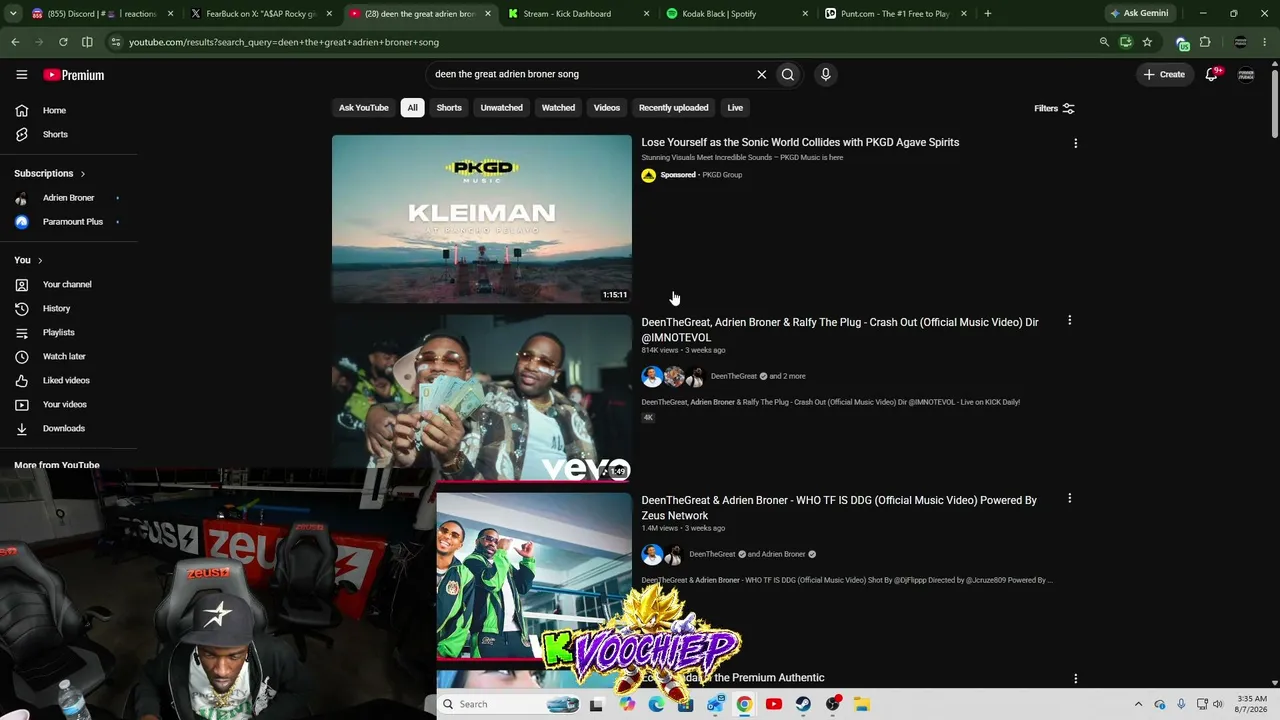Bookmark this page with the star icon
Viewport: 1280px width, 720px height.
click(x=1147, y=42)
